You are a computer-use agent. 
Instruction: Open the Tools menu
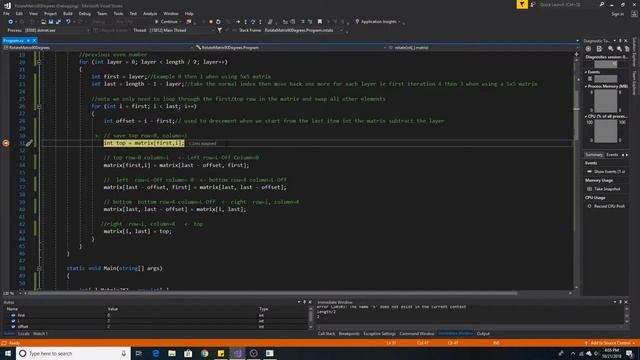coord(118,13)
